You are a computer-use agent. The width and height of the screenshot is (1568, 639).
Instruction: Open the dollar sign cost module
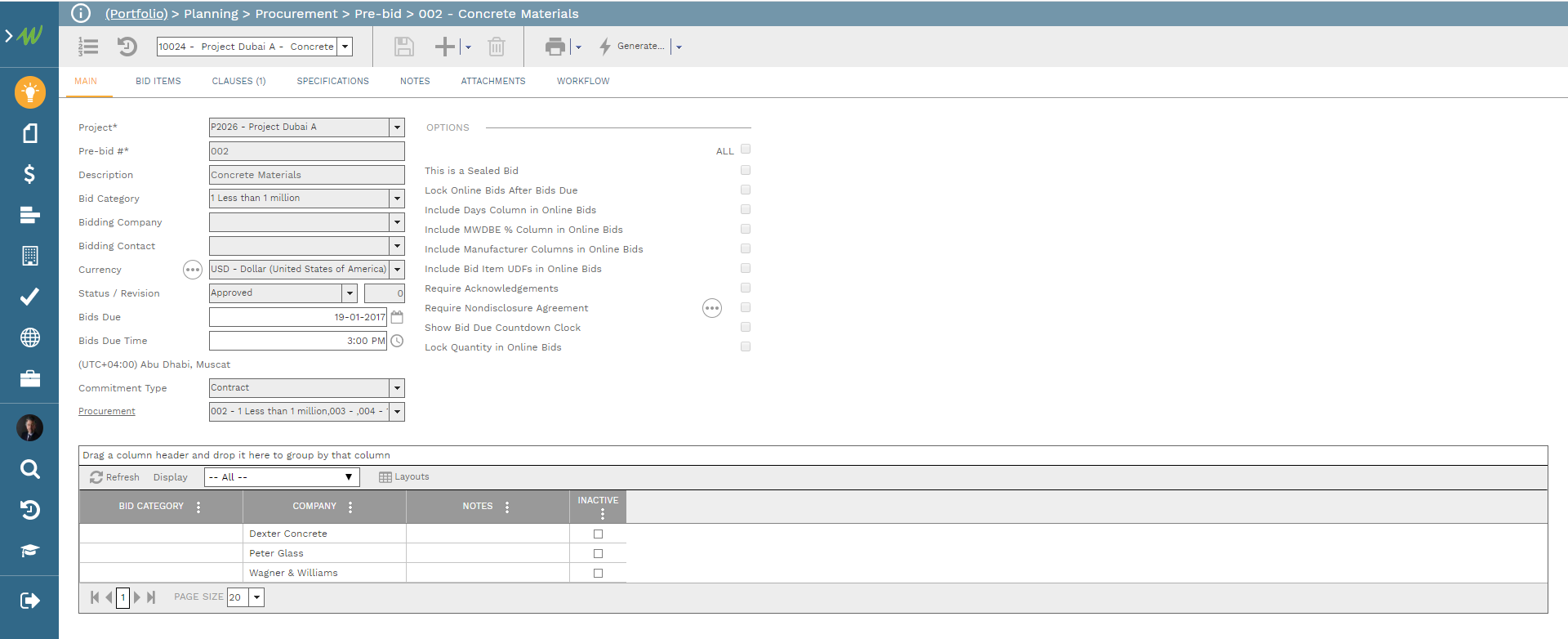click(29, 174)
